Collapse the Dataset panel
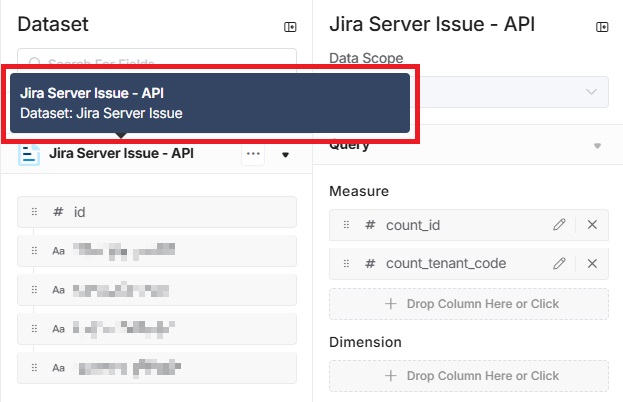 click(x=290, y=27)
